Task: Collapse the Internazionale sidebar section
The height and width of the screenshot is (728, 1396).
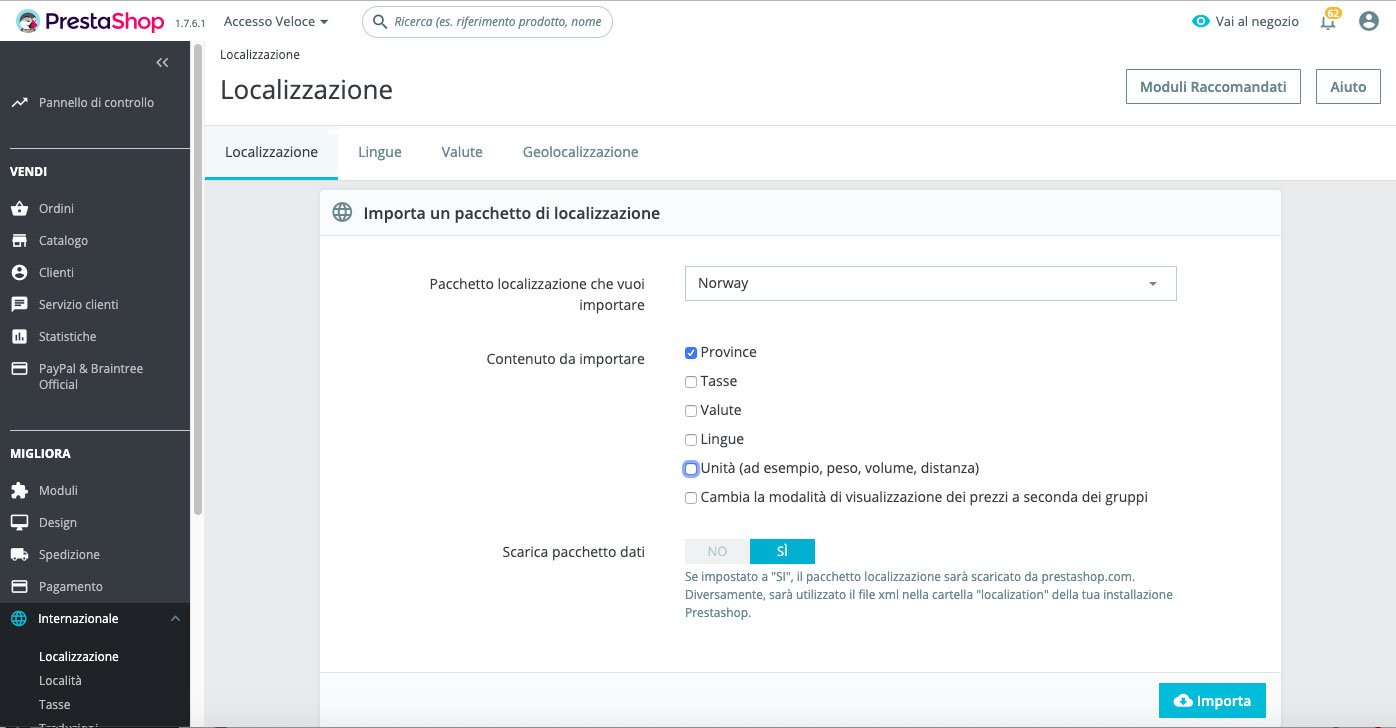Action: (176, 619)
